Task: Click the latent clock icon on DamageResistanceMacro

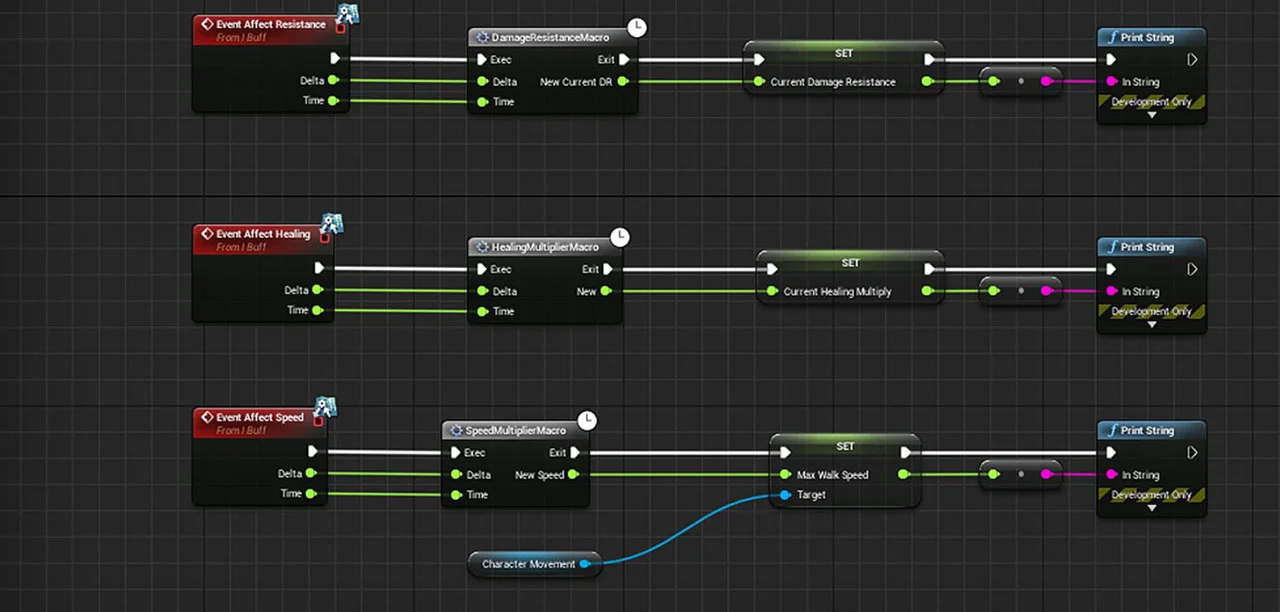Action: click(636, 27)
